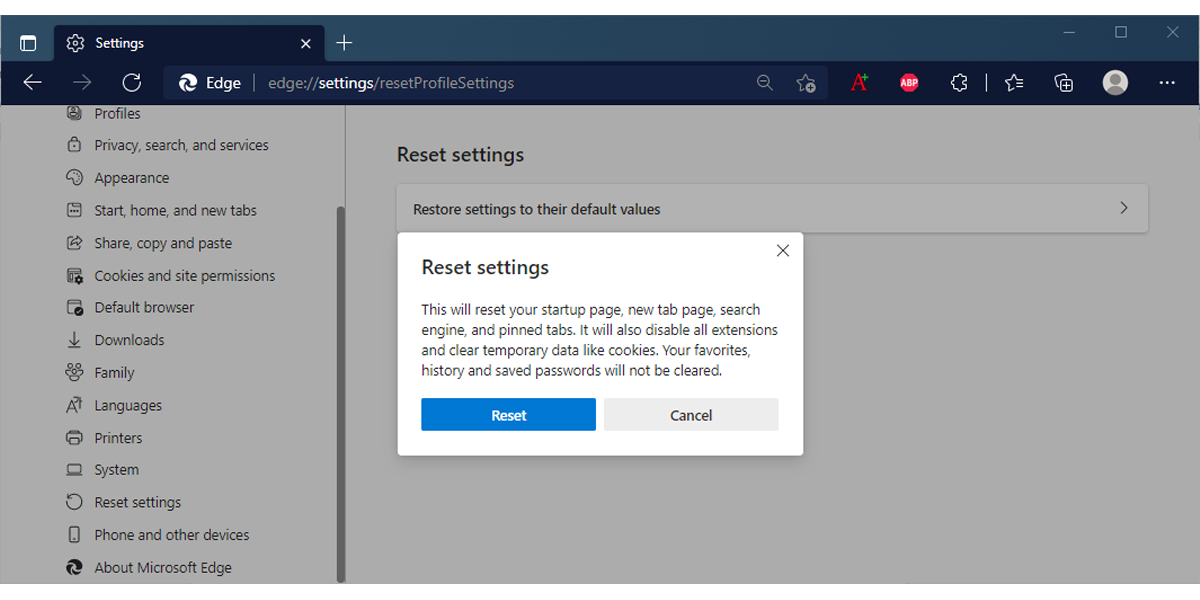This screenshot has height=600, width=1200.
Task: Add page to favorites with star-plus icon
Action: click(x=806, y=83)
